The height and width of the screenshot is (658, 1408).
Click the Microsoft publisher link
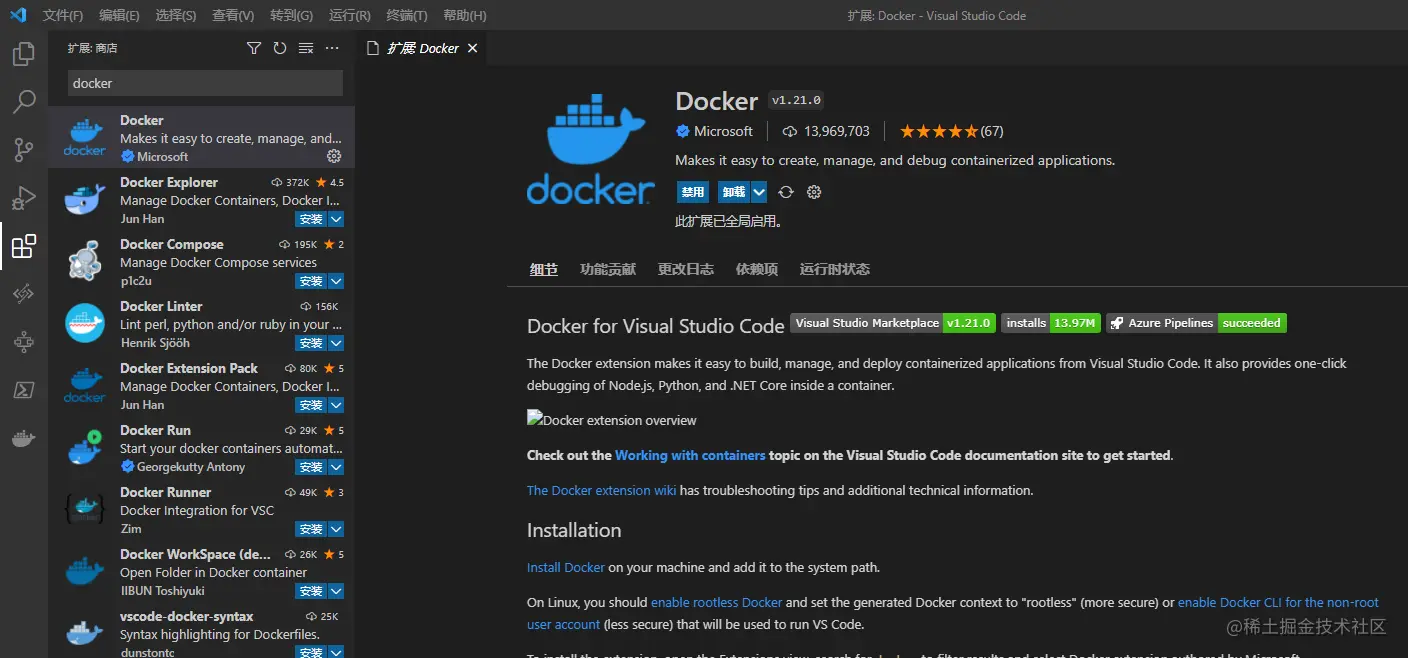723,131
